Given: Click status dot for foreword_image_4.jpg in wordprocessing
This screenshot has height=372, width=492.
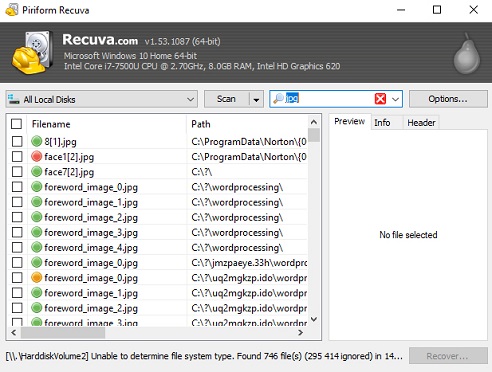Looking at the screenshot, I should [x=36, y=247].
